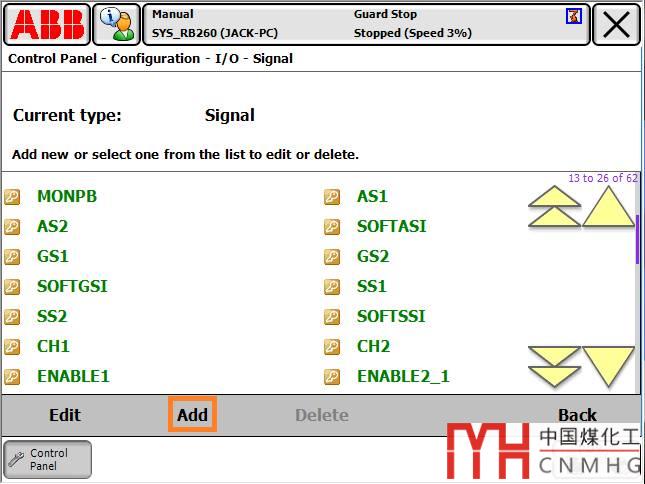Move down one row with single down arrow
This screenshot has width=645, height=484.
pos(608,366)
